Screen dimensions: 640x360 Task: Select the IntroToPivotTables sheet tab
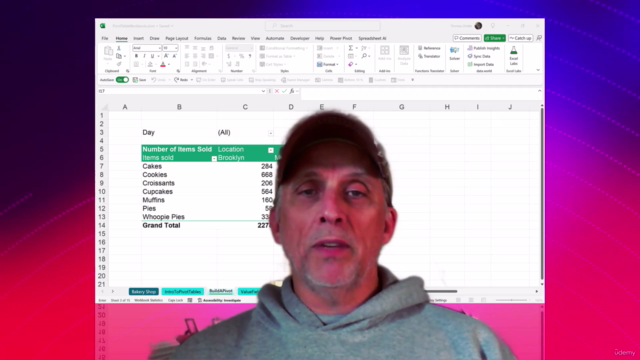182,292
